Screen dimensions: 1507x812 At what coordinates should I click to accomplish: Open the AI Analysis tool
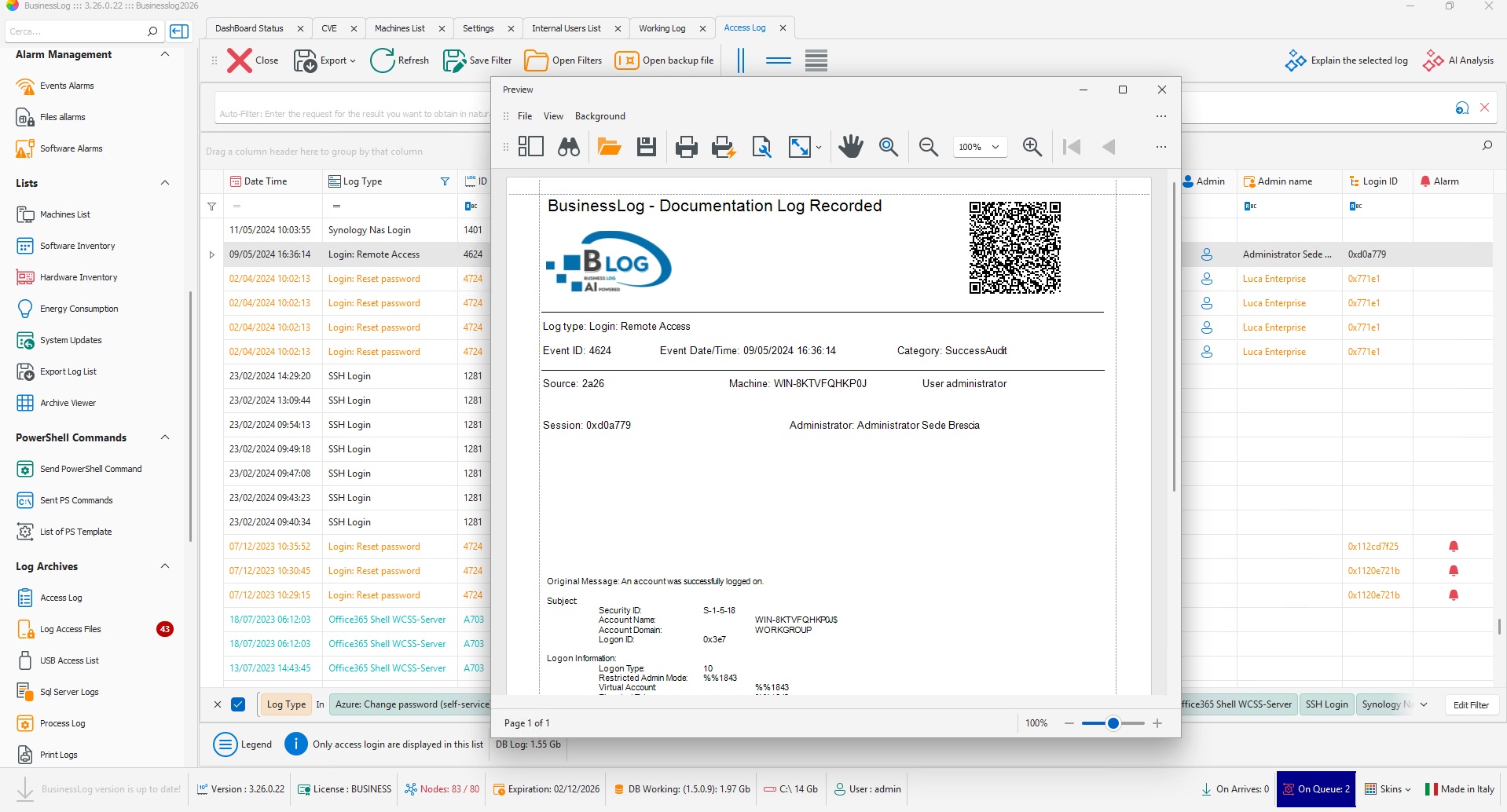(1458, 60)
